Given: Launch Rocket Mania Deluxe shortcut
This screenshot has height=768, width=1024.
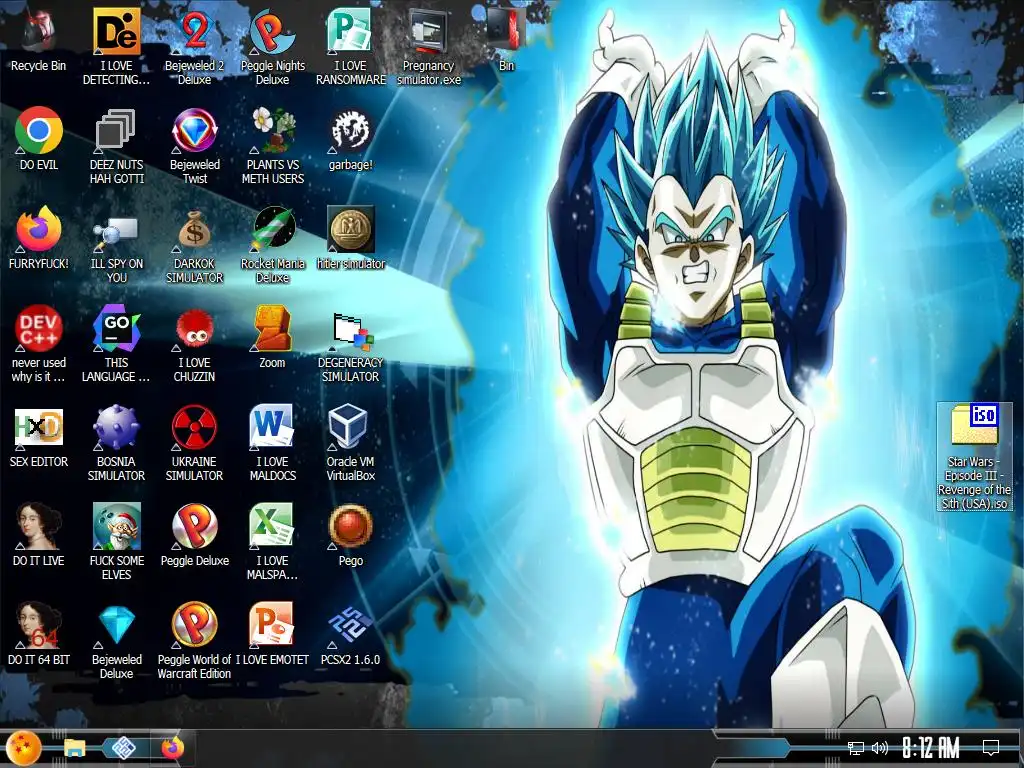Looking at the screenshot, I should coord(272,244).
